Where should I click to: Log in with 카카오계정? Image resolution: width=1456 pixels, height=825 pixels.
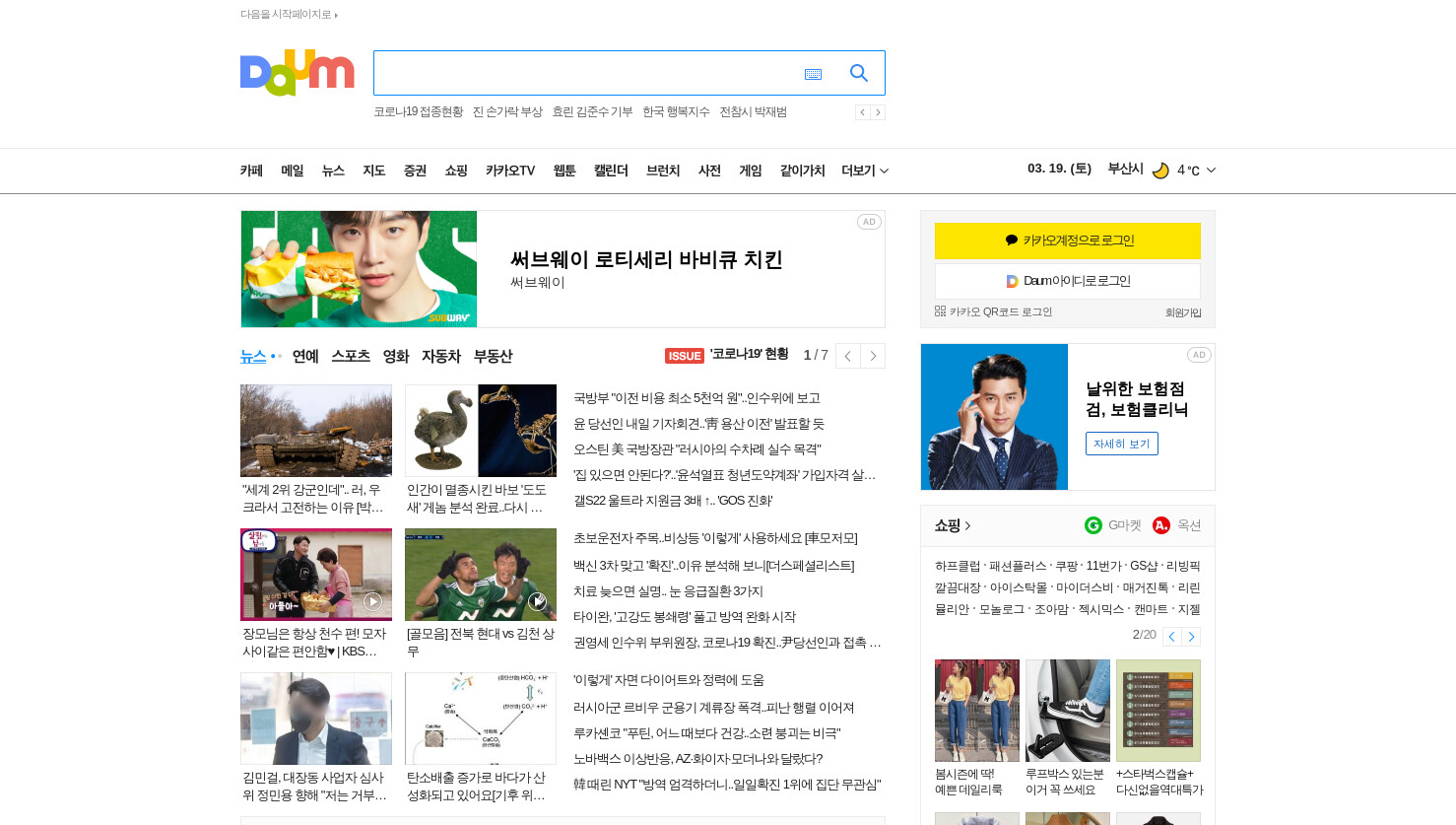(x=1068, y=241)
